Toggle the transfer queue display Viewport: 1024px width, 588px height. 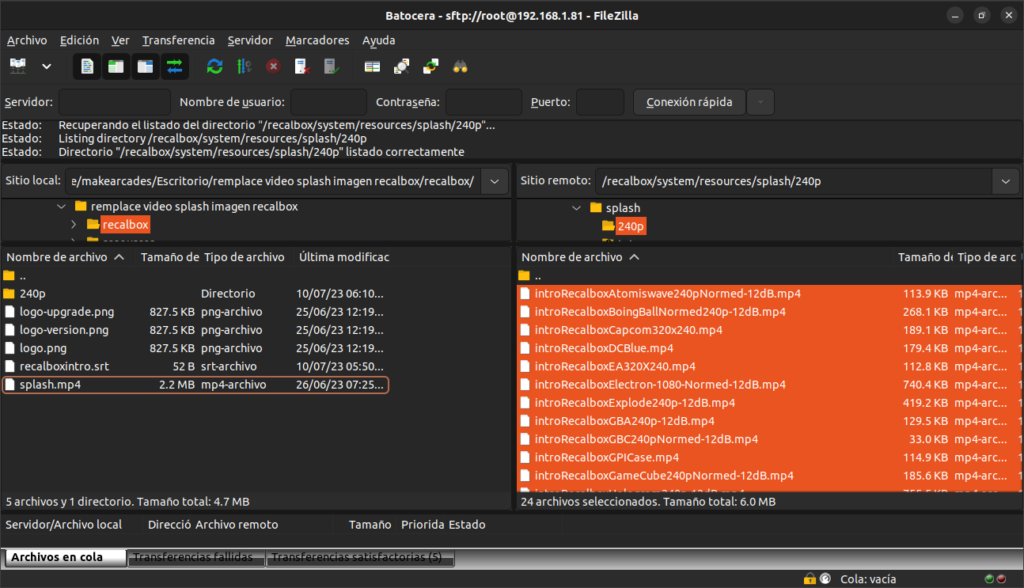click(x=174, y=66)
